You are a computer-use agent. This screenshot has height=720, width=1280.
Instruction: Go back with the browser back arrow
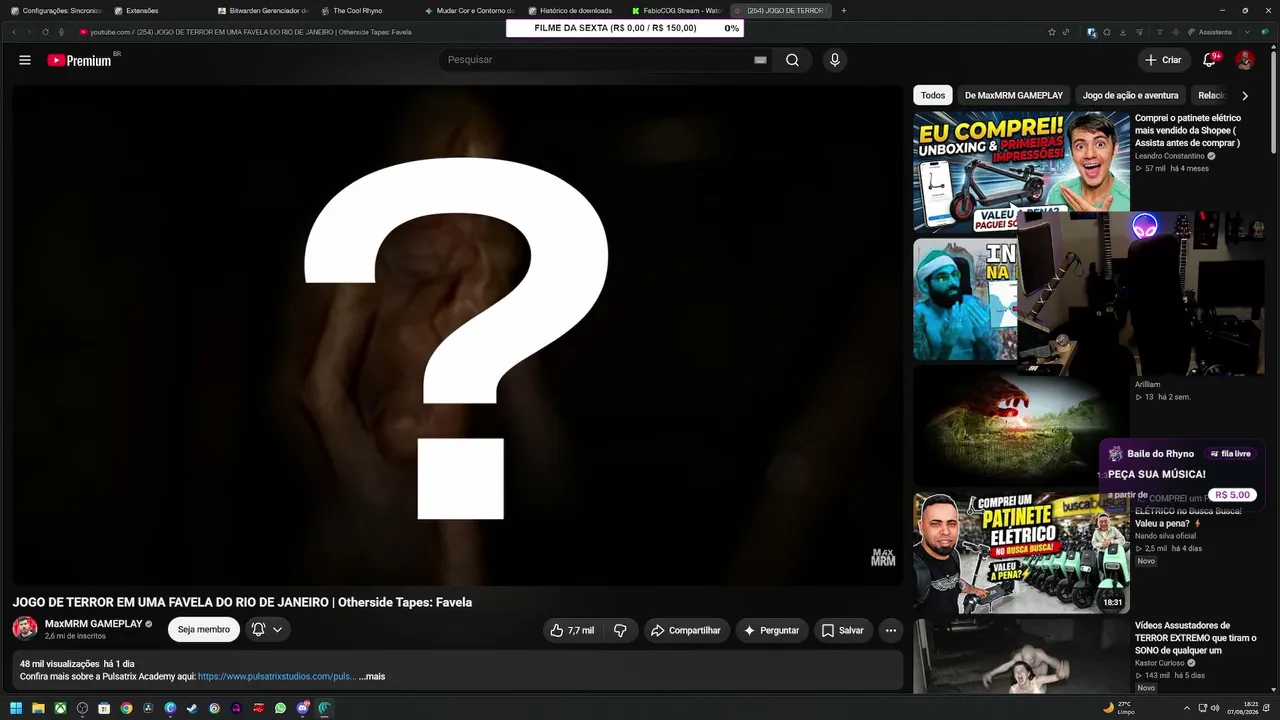[14, 32]
